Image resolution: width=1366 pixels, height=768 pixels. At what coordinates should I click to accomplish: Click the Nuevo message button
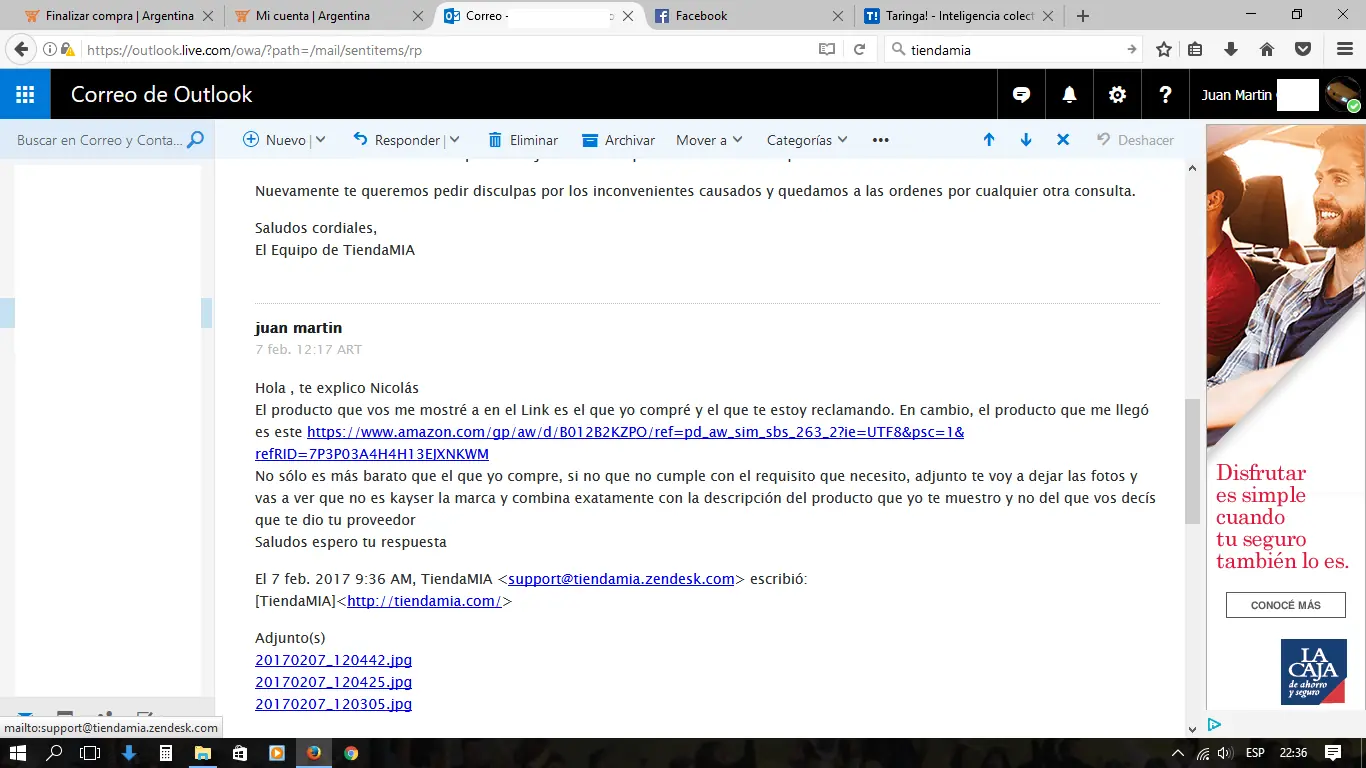[x=275, y=140]
